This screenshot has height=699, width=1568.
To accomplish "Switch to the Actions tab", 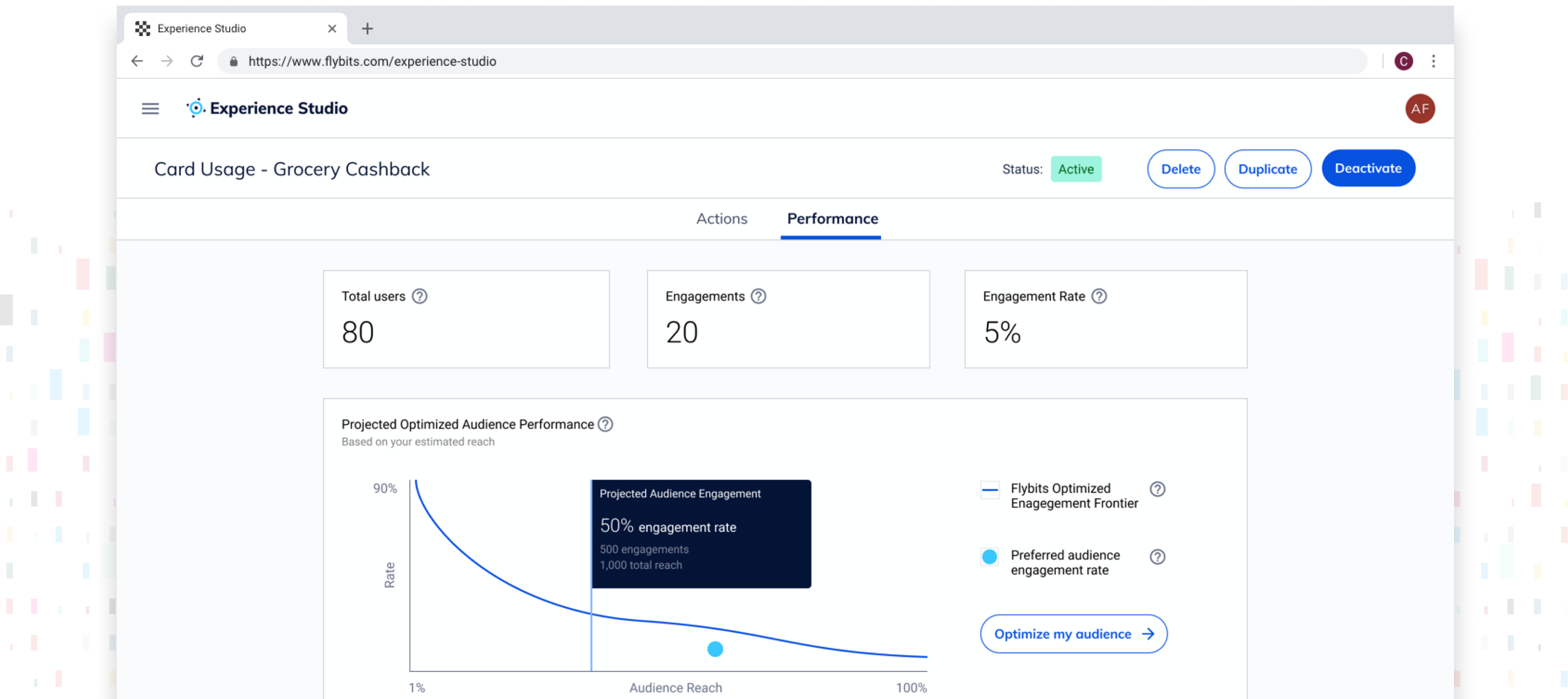I will pos(721,219).
